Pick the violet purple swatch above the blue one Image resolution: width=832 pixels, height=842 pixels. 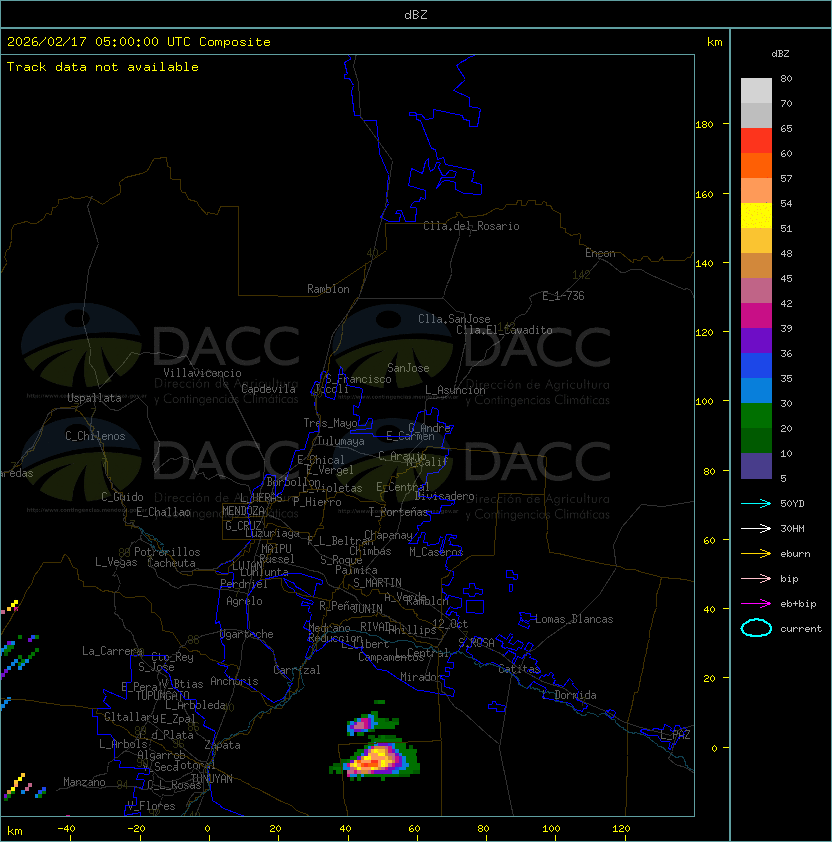pyautogui.click(x=756, y=340)
